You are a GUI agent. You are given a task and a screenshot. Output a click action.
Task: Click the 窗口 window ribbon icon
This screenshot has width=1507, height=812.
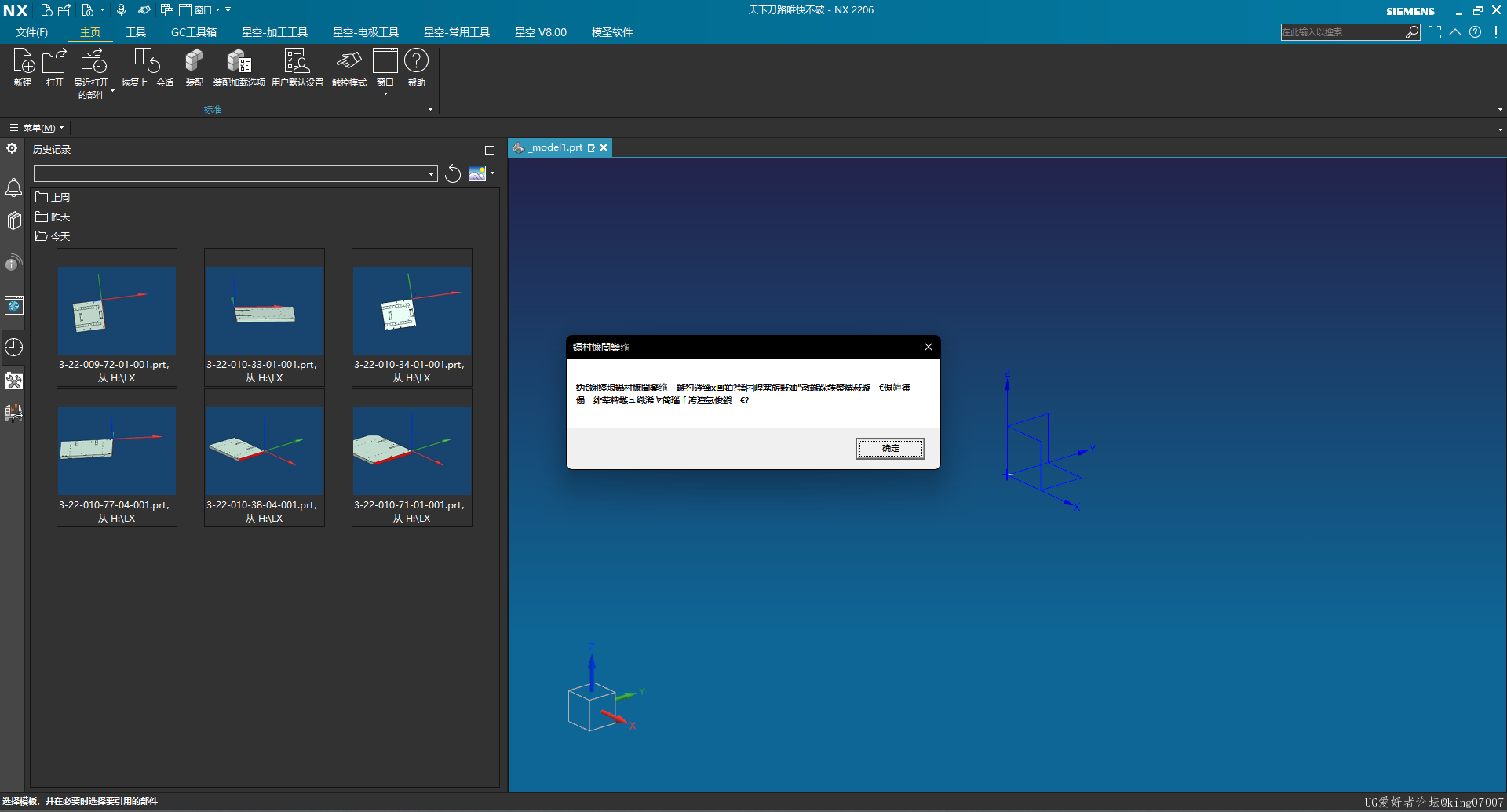(385, 67)
